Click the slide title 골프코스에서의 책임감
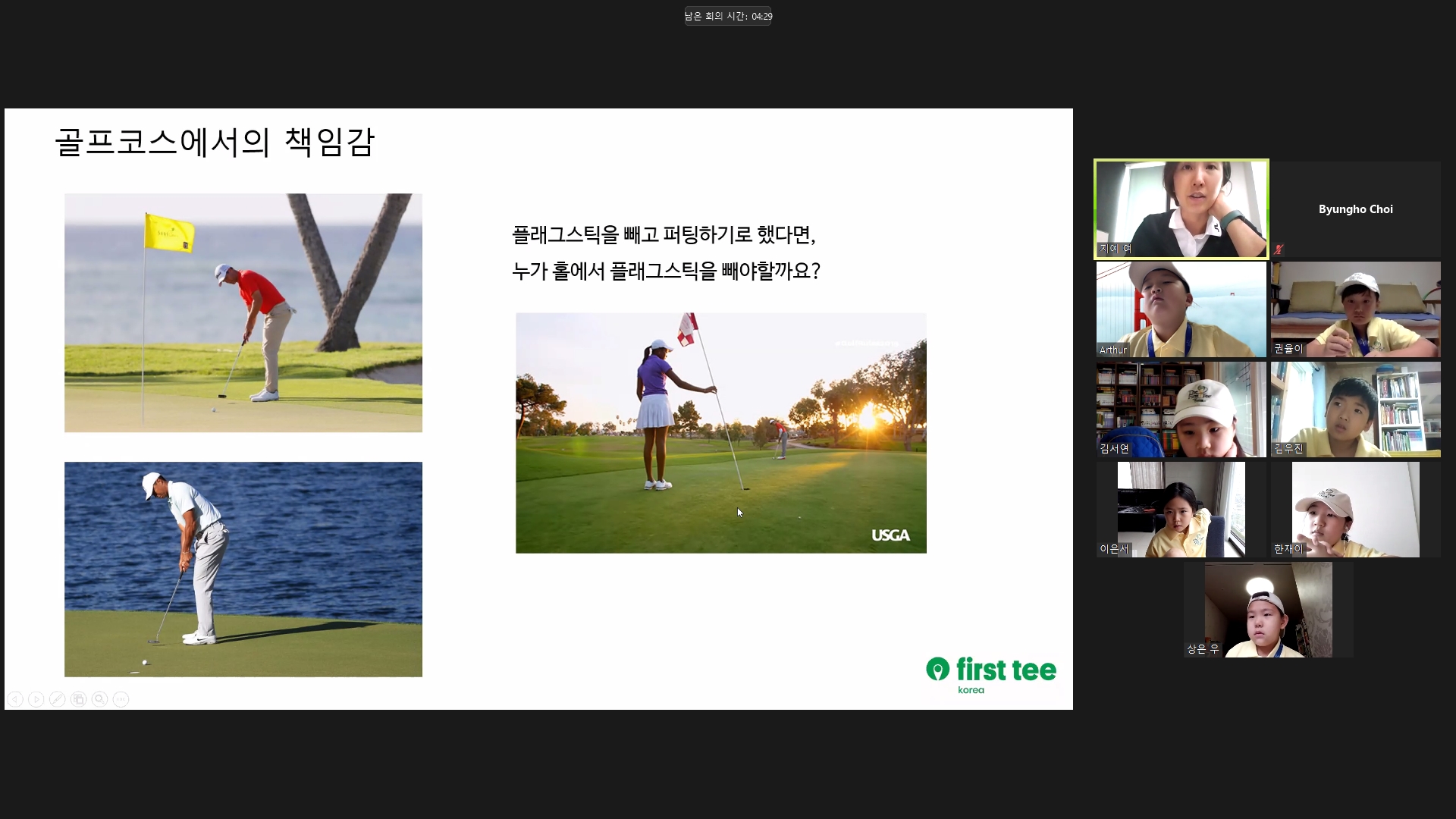1456x819 pixels. click(x=215, y=142)
